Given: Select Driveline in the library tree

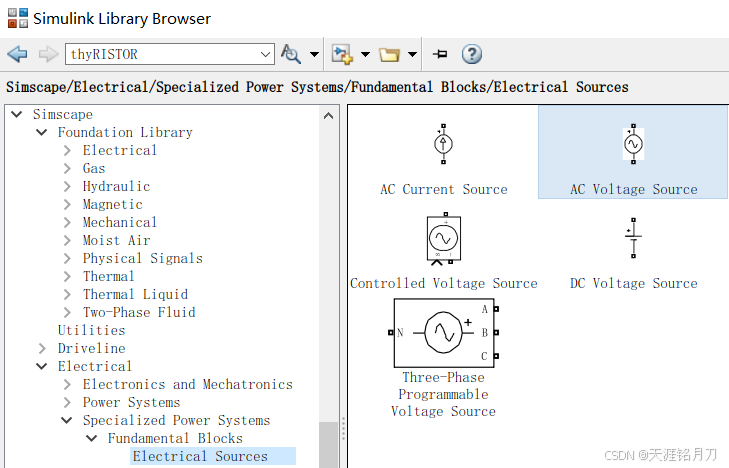Looking at the screenshot, I should click(92, 349).
